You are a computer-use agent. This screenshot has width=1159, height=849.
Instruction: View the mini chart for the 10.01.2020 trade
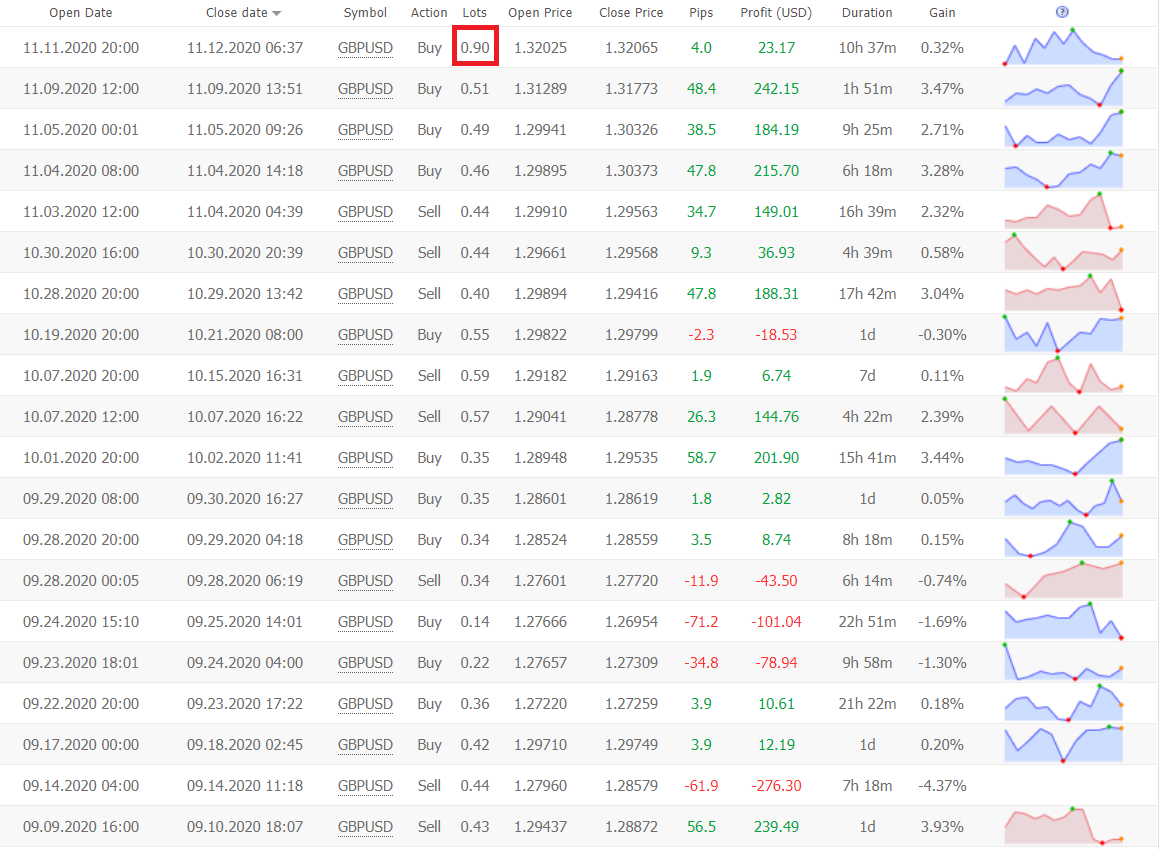tap(1063, 457)
